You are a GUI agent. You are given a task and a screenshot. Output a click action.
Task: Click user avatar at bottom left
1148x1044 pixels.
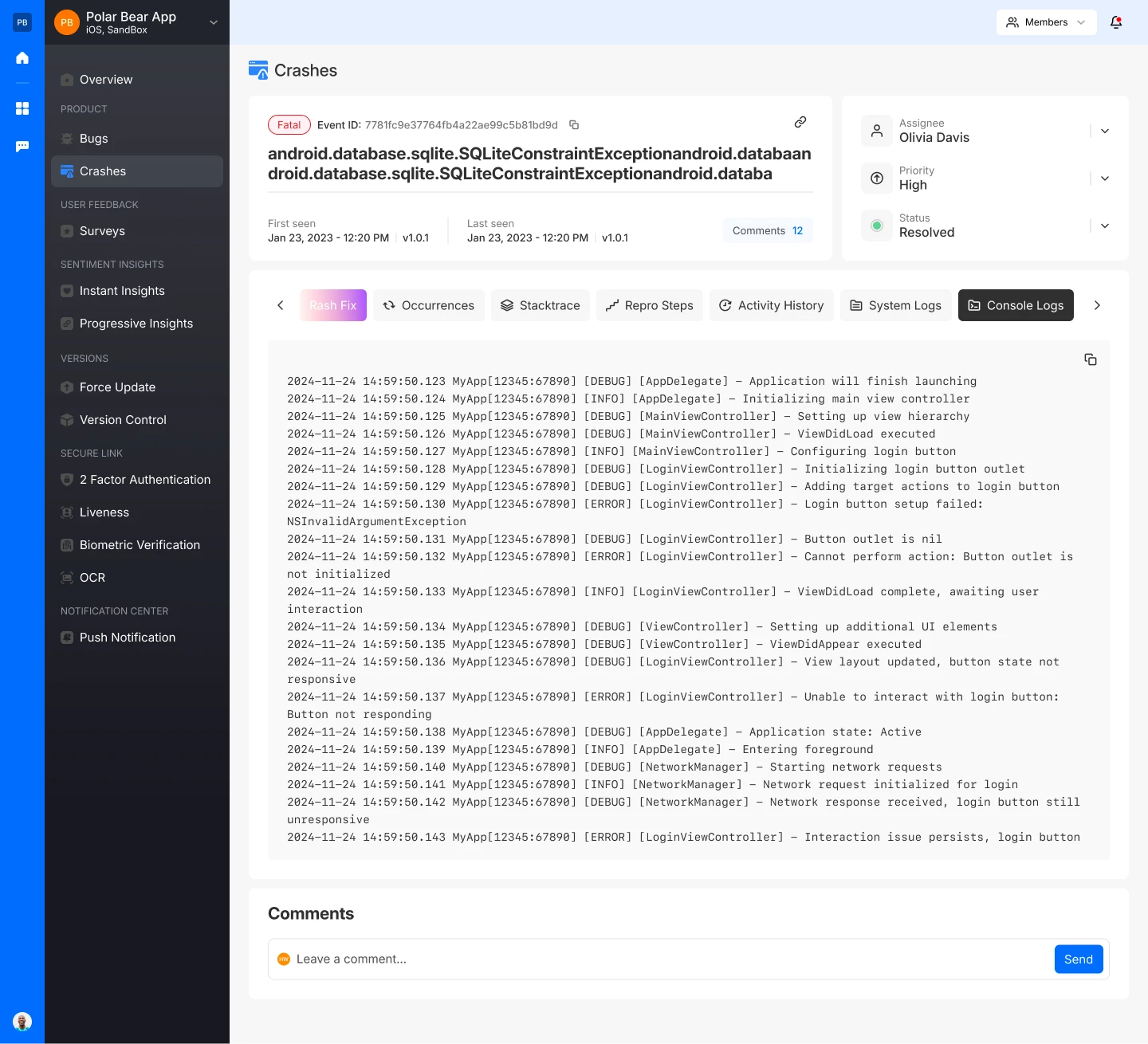(22, 1021)
